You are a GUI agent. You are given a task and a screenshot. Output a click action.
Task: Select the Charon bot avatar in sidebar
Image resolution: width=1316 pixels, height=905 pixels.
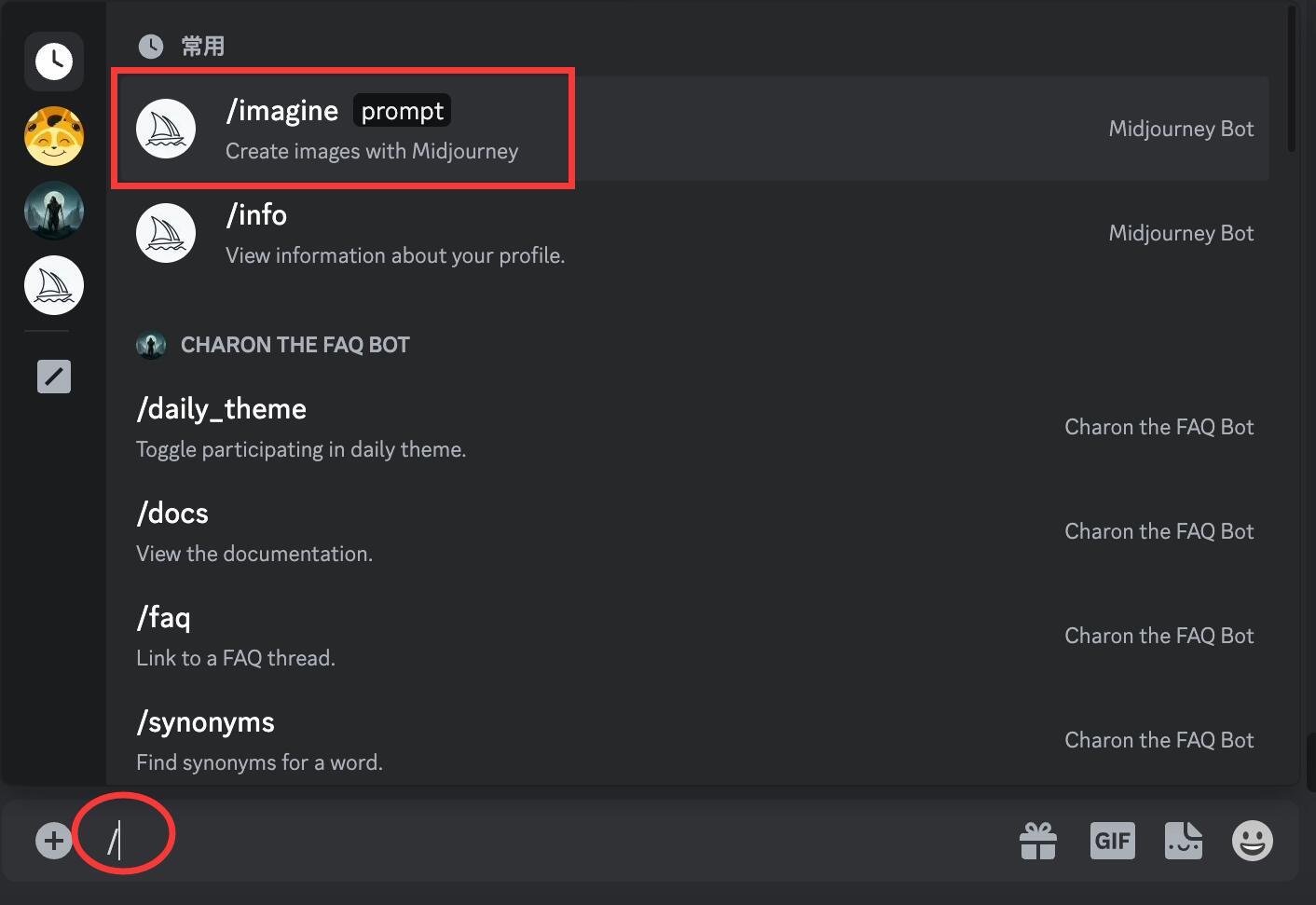coord(54,211)
